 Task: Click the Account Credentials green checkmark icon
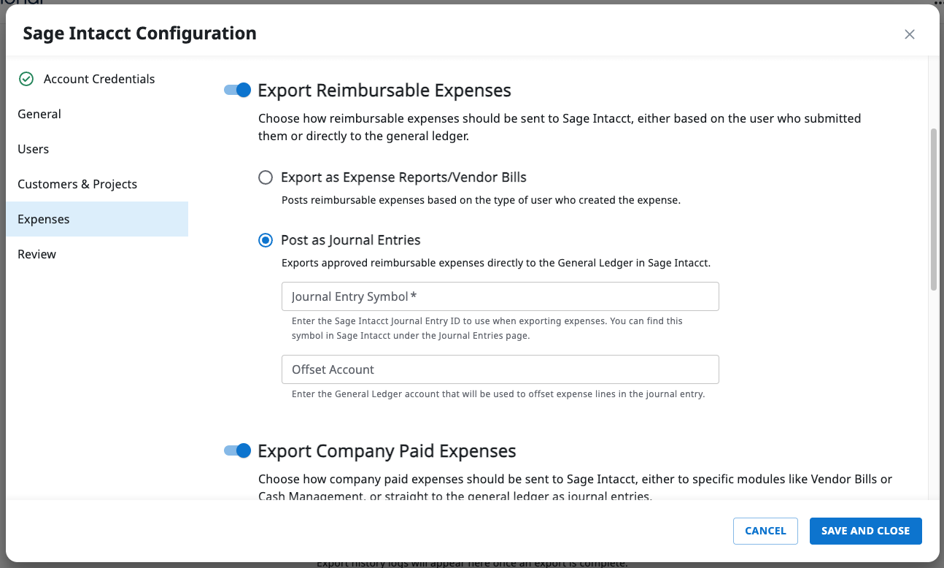(x=27, y=79)
